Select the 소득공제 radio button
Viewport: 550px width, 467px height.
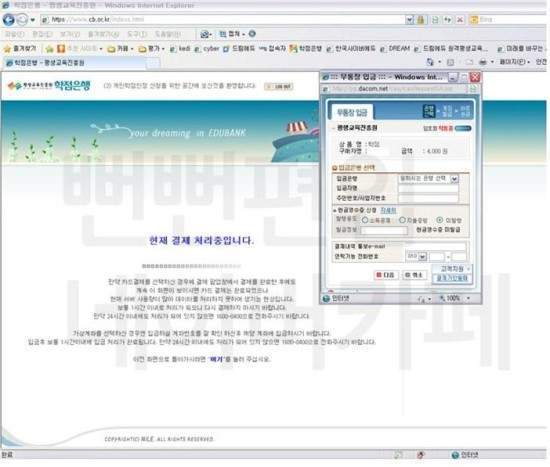tap(365, 220)
